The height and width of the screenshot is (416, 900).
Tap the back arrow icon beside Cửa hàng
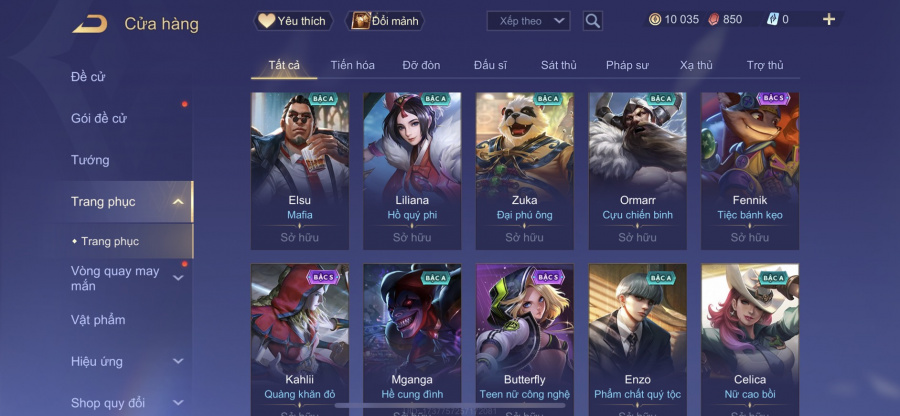(90, 24)
